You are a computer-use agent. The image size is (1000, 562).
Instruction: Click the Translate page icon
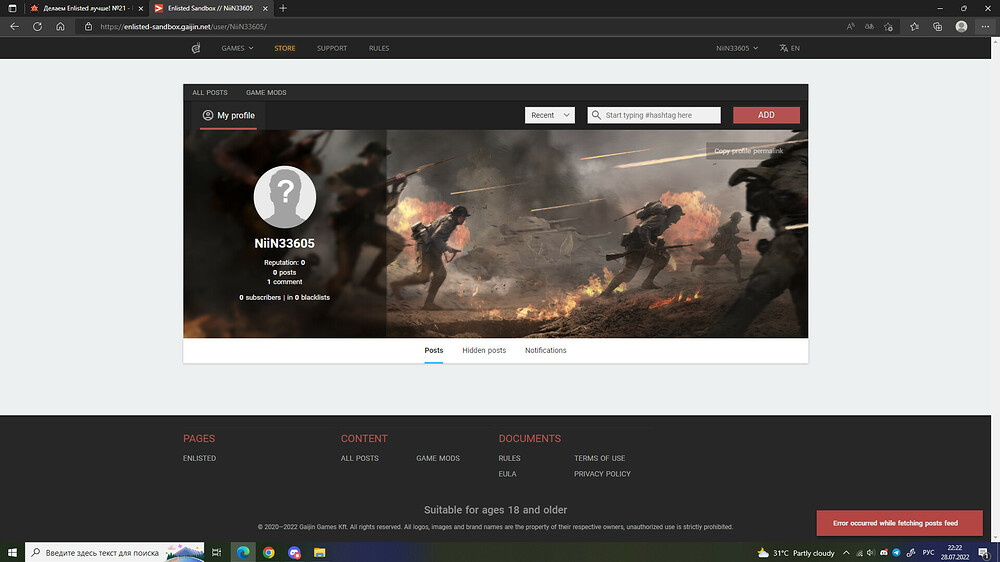[869, 27]
